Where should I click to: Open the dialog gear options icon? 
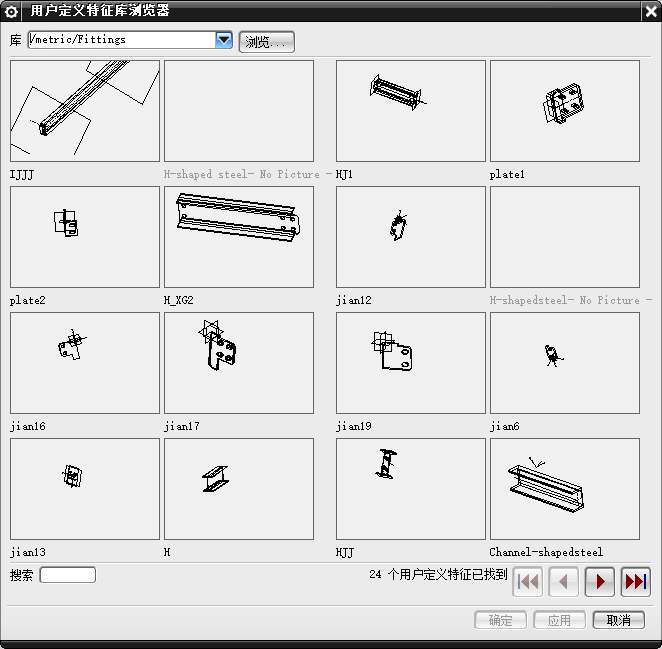click(11, 11)
